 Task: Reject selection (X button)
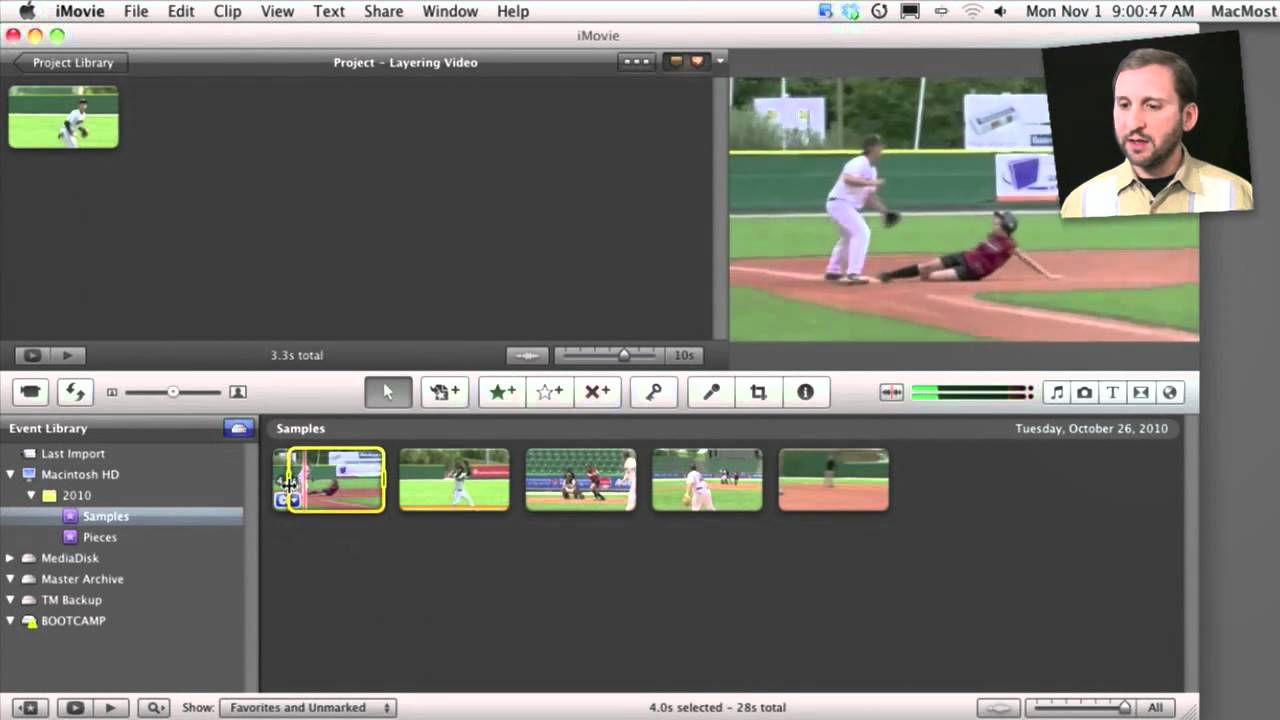pos(597,392)
